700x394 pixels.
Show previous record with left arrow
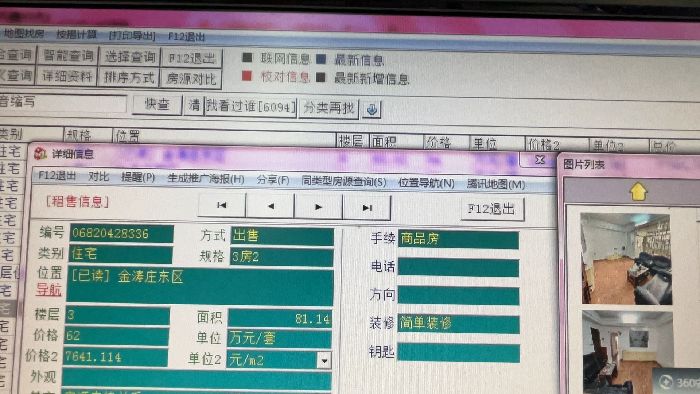pyautogui.click(x=270, y=207)
